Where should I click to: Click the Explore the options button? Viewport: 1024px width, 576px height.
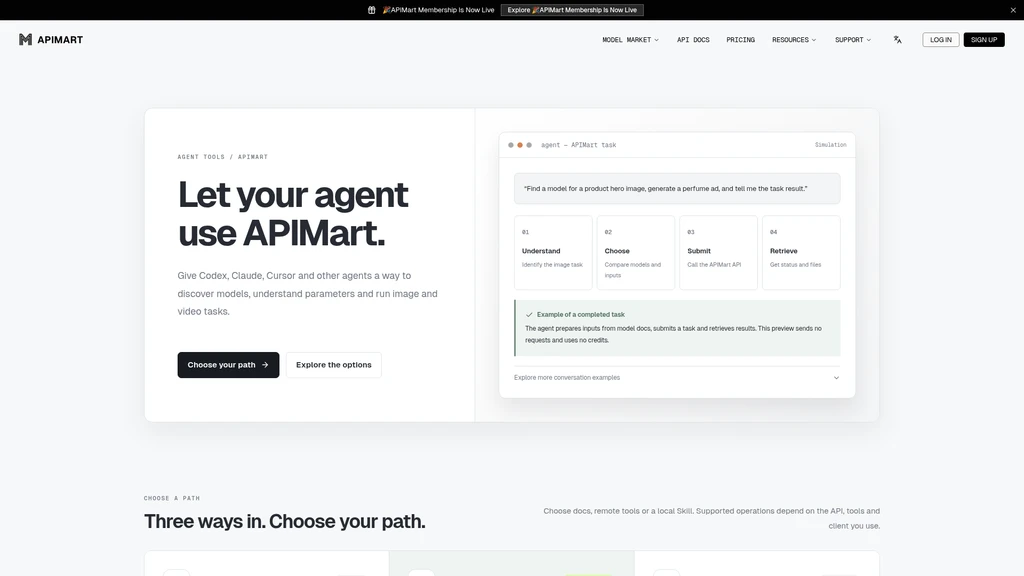334,365
